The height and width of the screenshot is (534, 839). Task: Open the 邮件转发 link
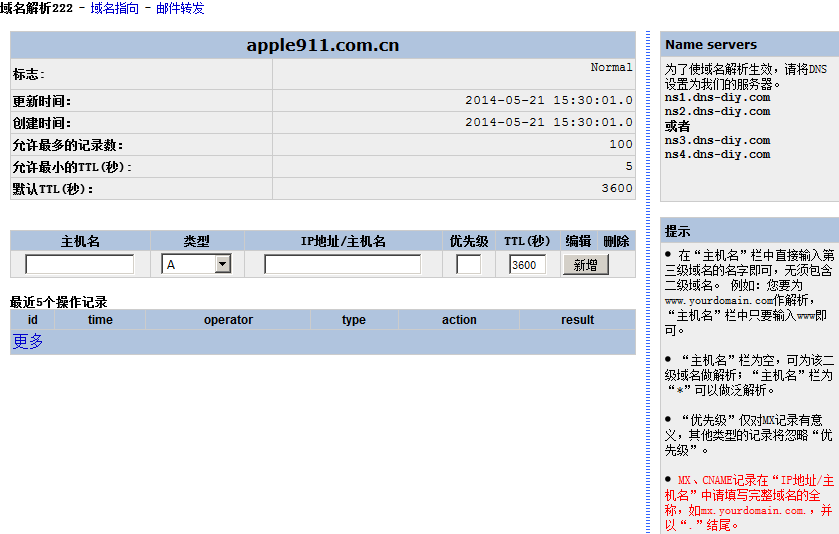(180, 8)
